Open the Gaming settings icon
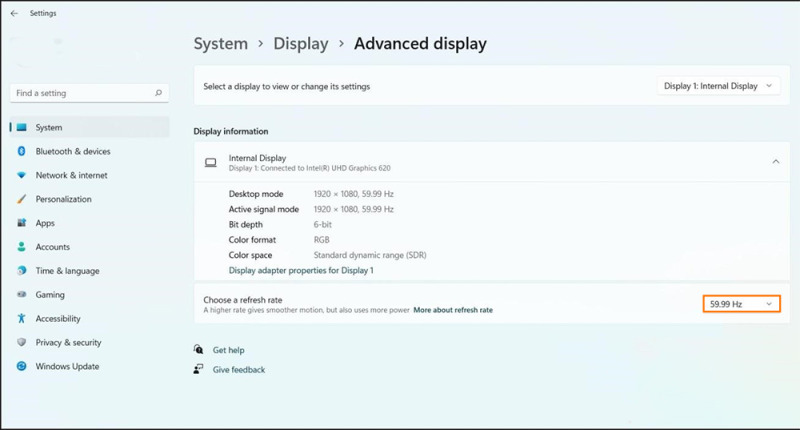 (21, 295)
